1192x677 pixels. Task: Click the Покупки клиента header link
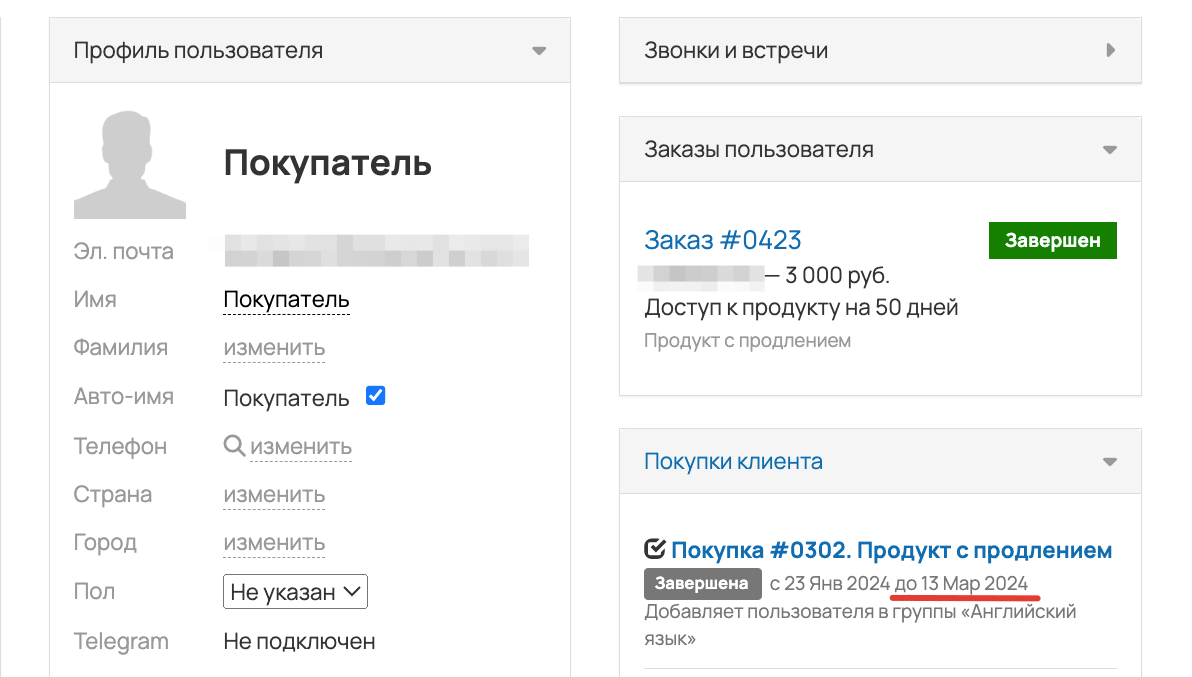733,461
